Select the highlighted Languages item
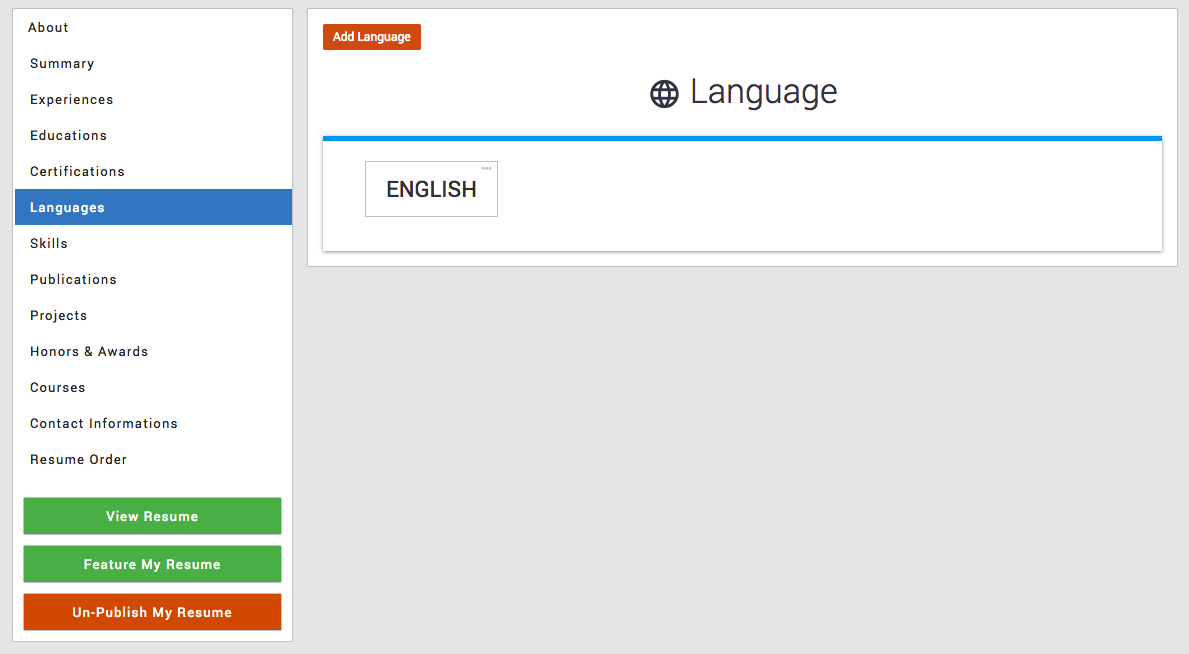 tap(153, 207)
